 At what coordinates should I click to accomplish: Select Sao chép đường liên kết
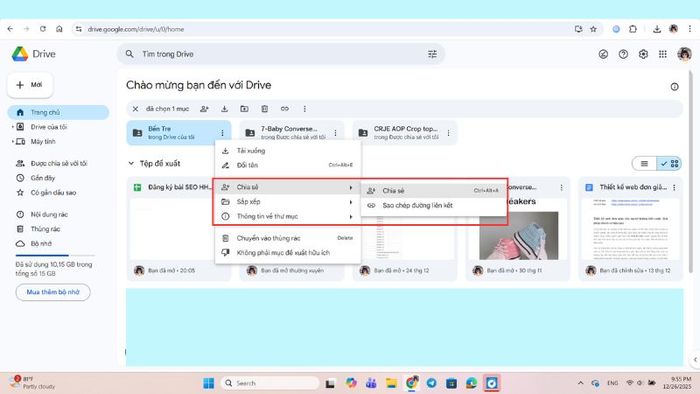[x=433, y=205]
